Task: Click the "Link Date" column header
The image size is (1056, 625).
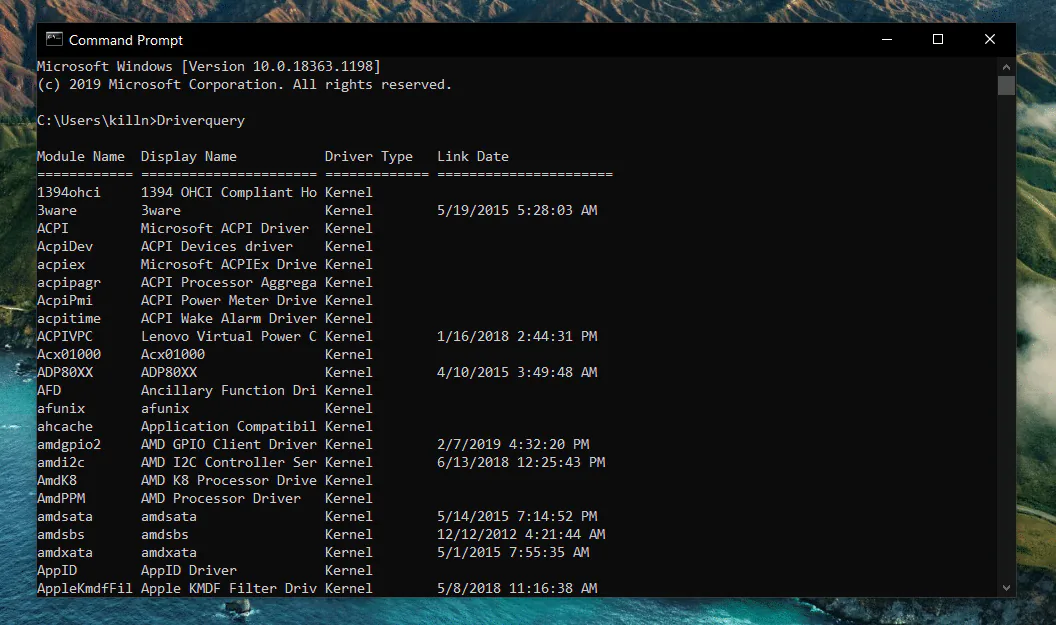Action: (473, 156)
